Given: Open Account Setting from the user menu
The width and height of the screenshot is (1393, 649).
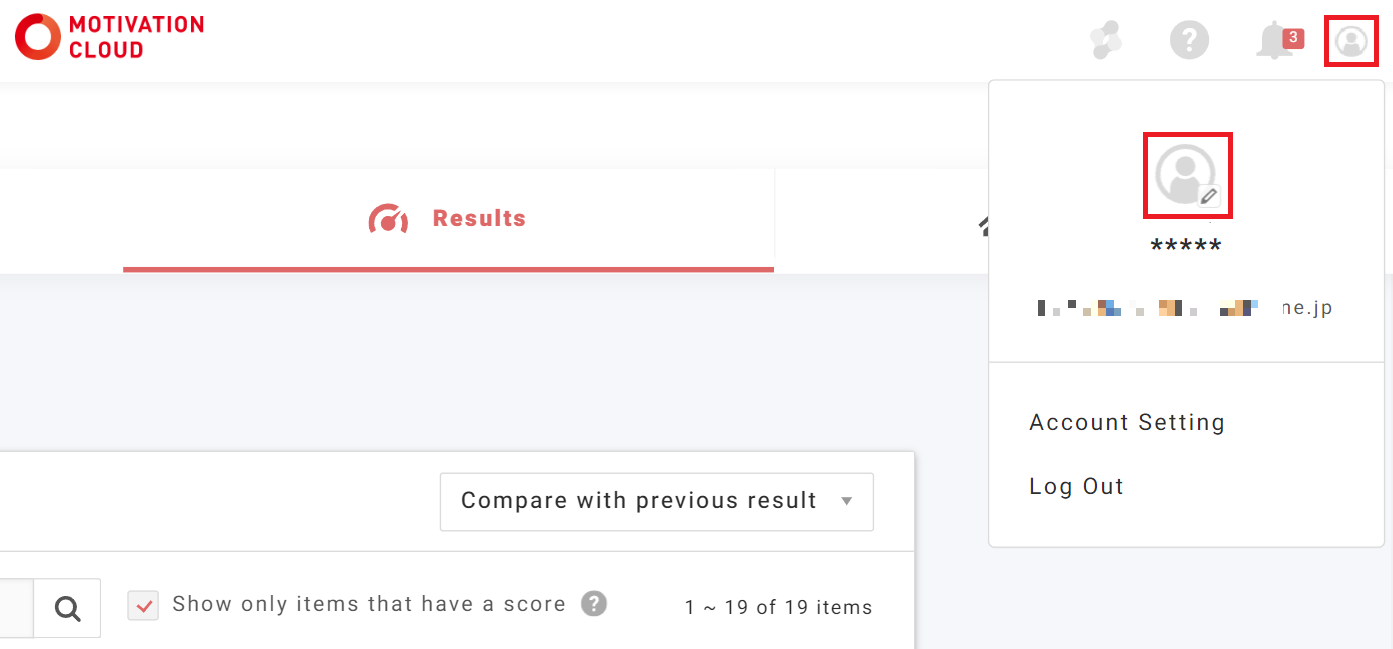Looking at the screenshot, I should [x=1127, y=423].
